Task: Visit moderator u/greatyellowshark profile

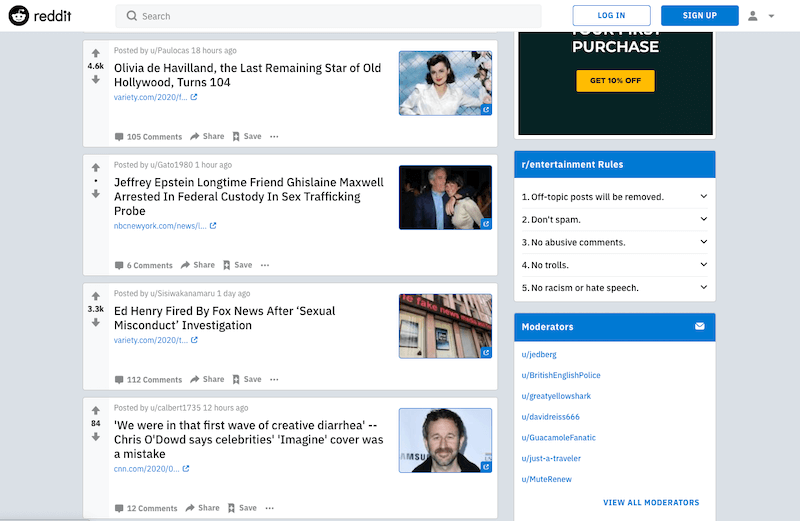Action: (x=556, y=396)
